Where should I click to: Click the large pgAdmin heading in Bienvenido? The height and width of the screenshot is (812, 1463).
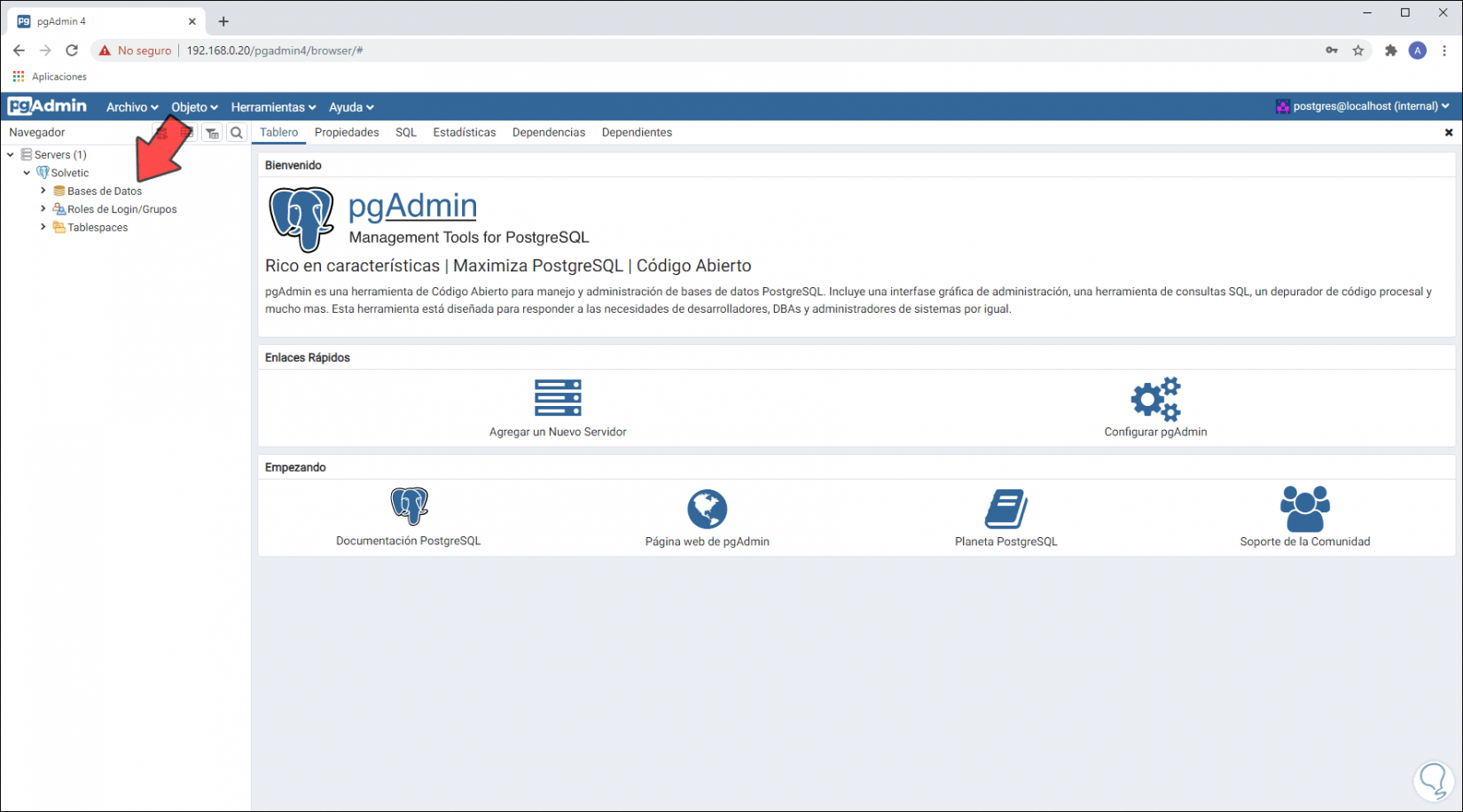[412, 206]
